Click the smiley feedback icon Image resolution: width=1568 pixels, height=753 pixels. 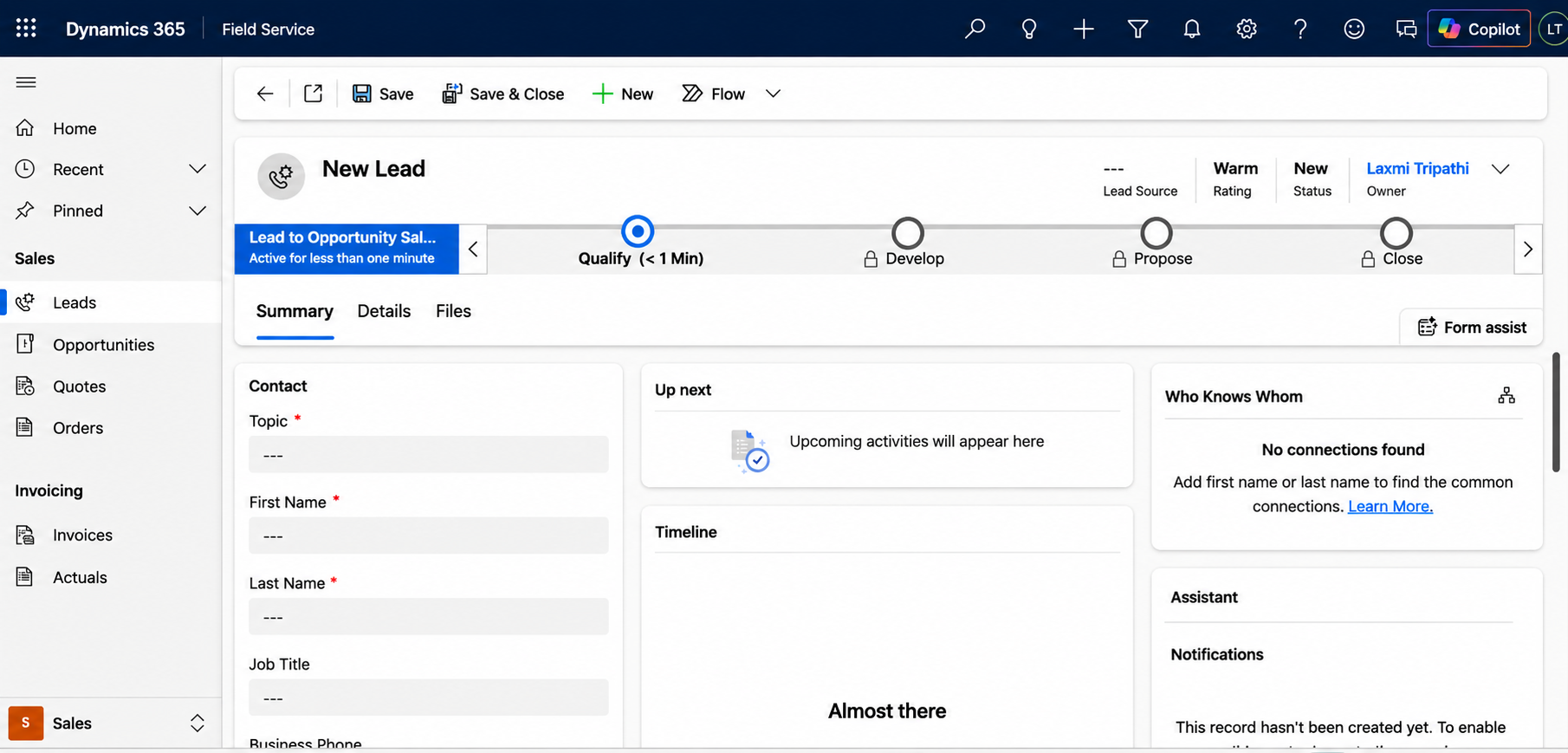(1354, 29)
